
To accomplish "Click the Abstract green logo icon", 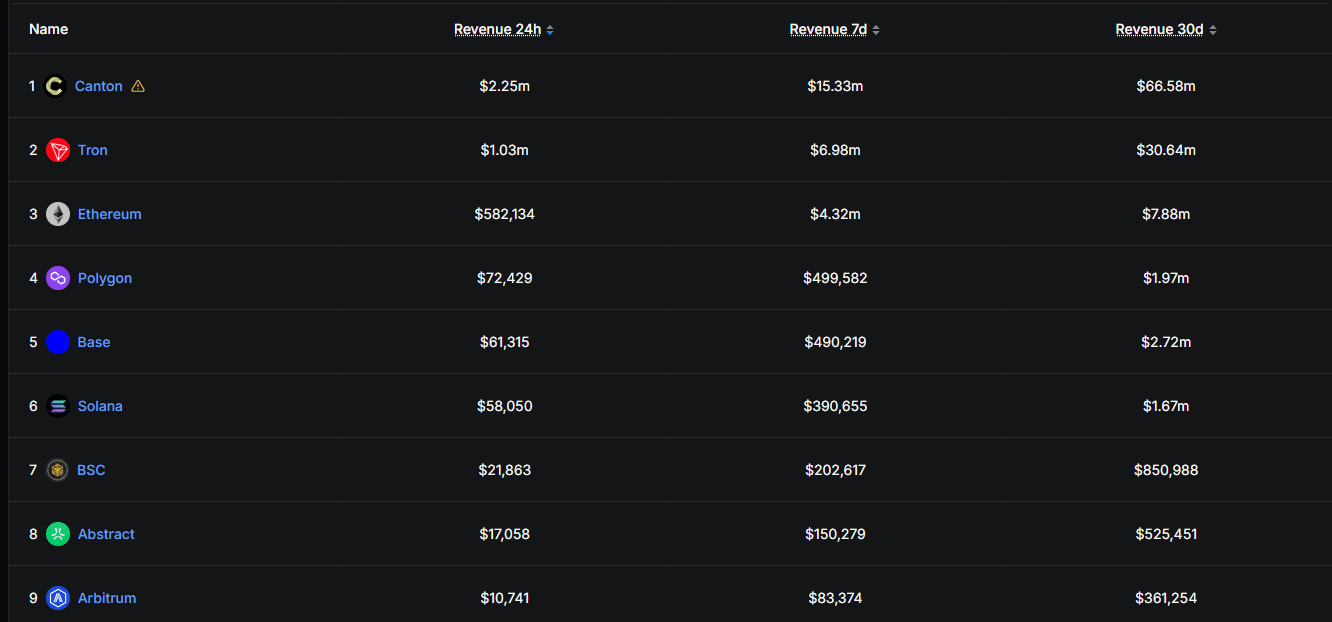I will [x=57, y=534].
